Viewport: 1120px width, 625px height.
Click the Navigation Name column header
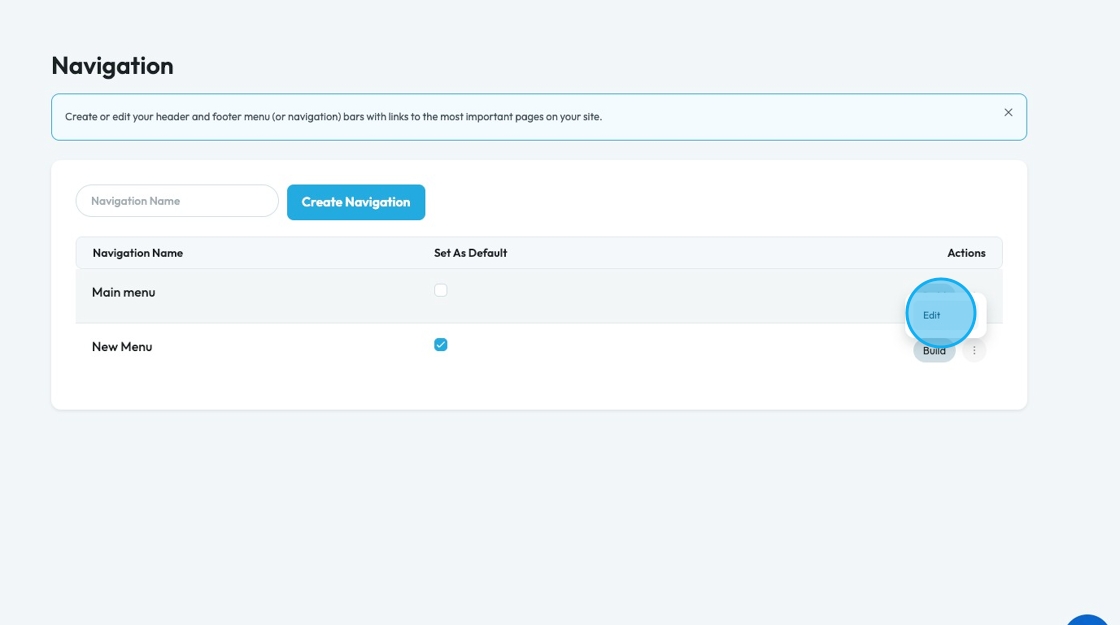tap(138, 253)
